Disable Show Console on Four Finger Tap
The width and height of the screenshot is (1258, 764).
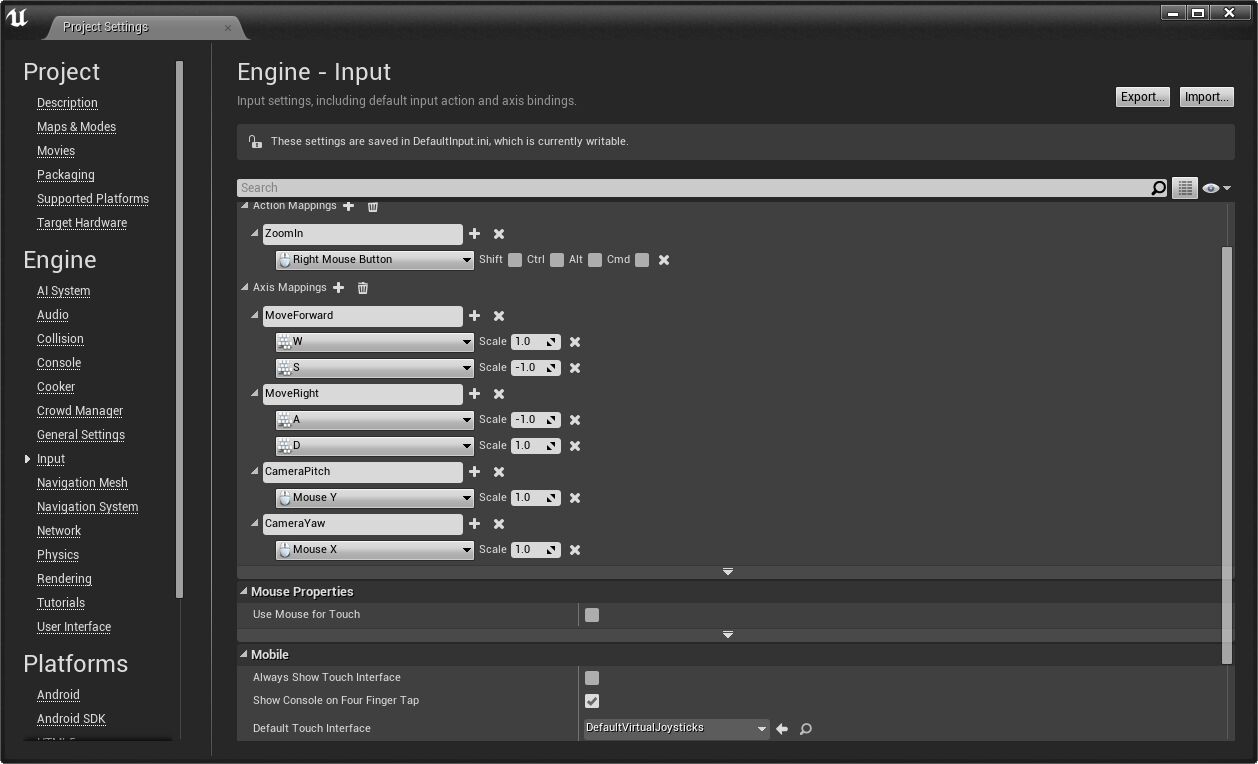(591, 701)
